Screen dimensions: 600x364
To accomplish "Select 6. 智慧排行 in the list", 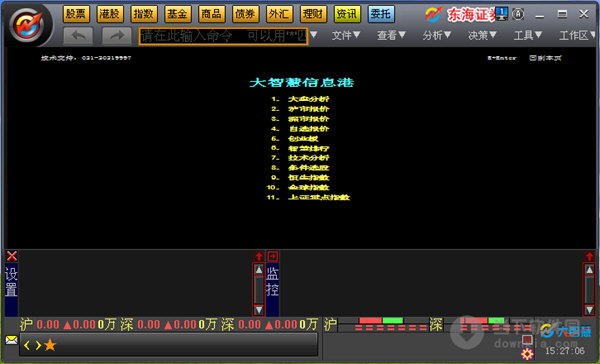I will (300, 148).
